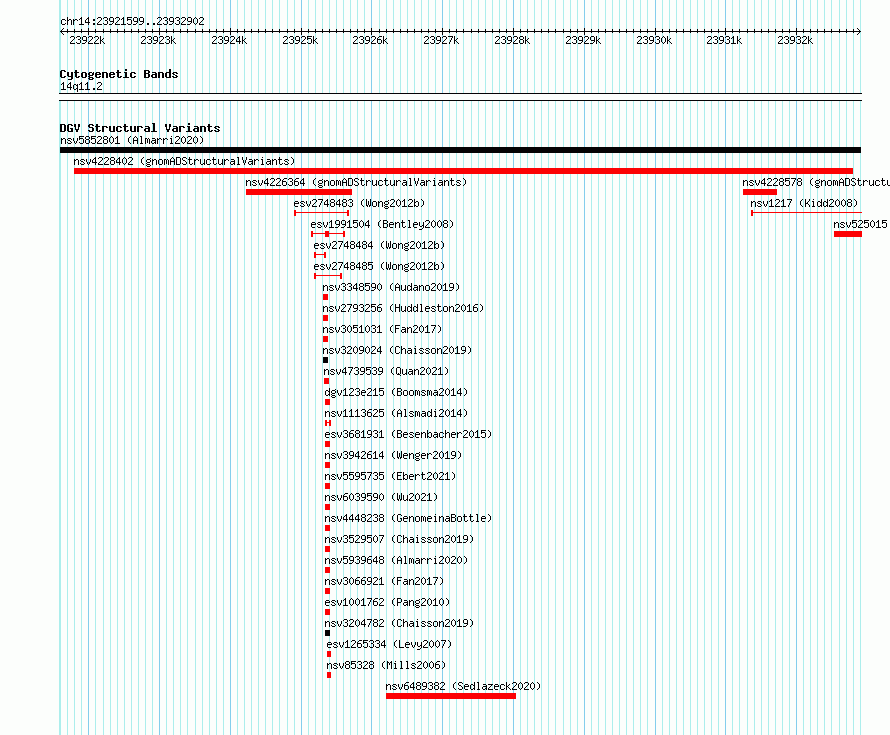Click the black square under nsv3204782
The height and width of the screenshot is (735, 890).
328,633
